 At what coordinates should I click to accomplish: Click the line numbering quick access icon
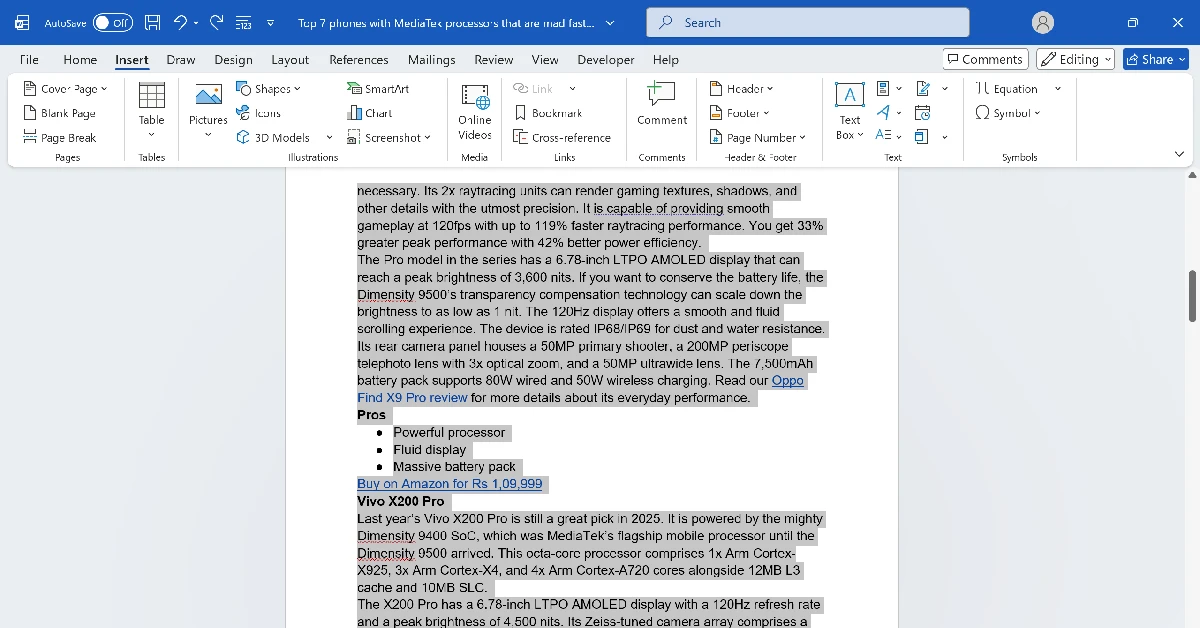click(243, 22)
